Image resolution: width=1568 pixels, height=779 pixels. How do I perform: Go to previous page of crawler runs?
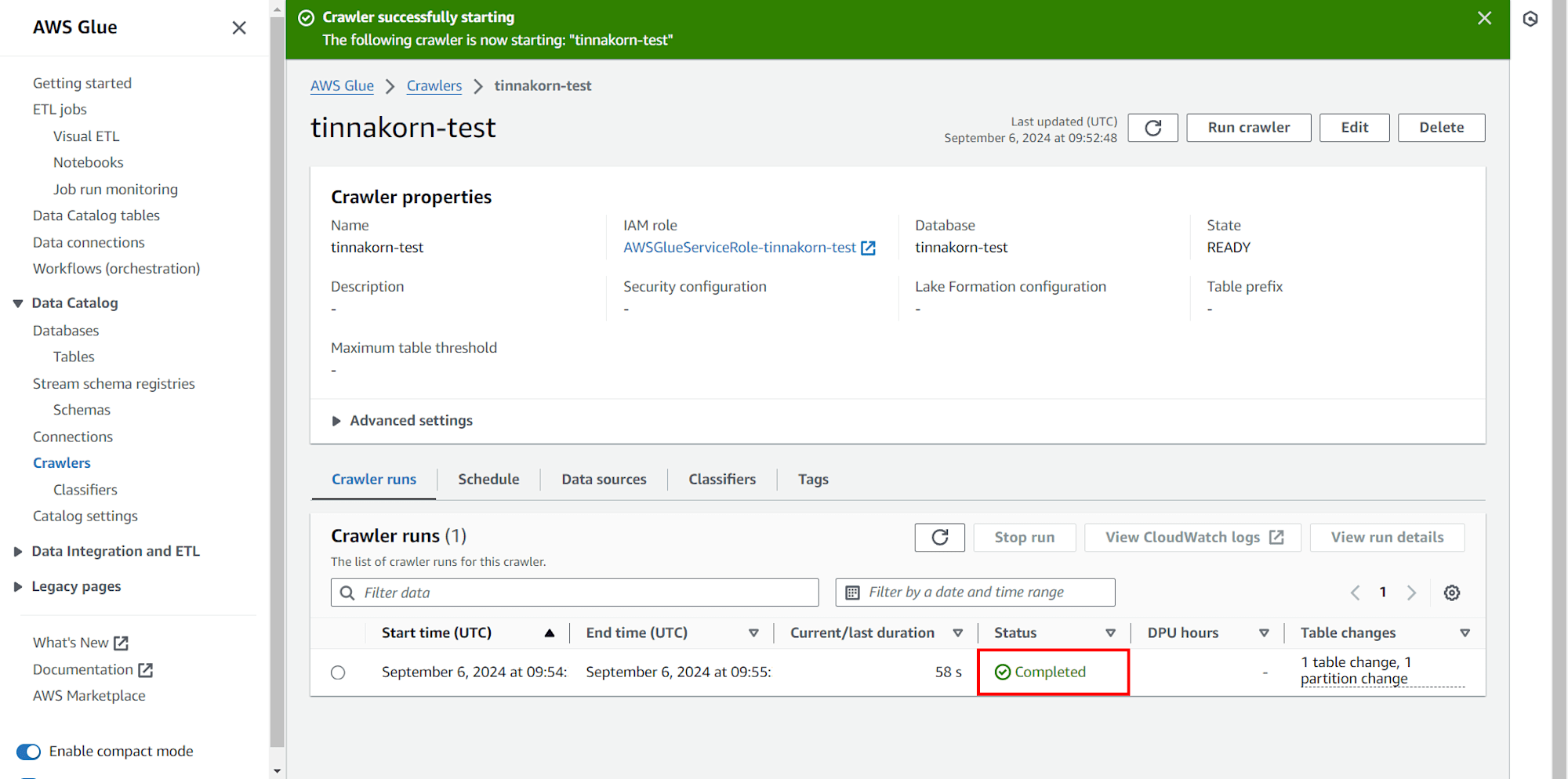[1355, 593]
